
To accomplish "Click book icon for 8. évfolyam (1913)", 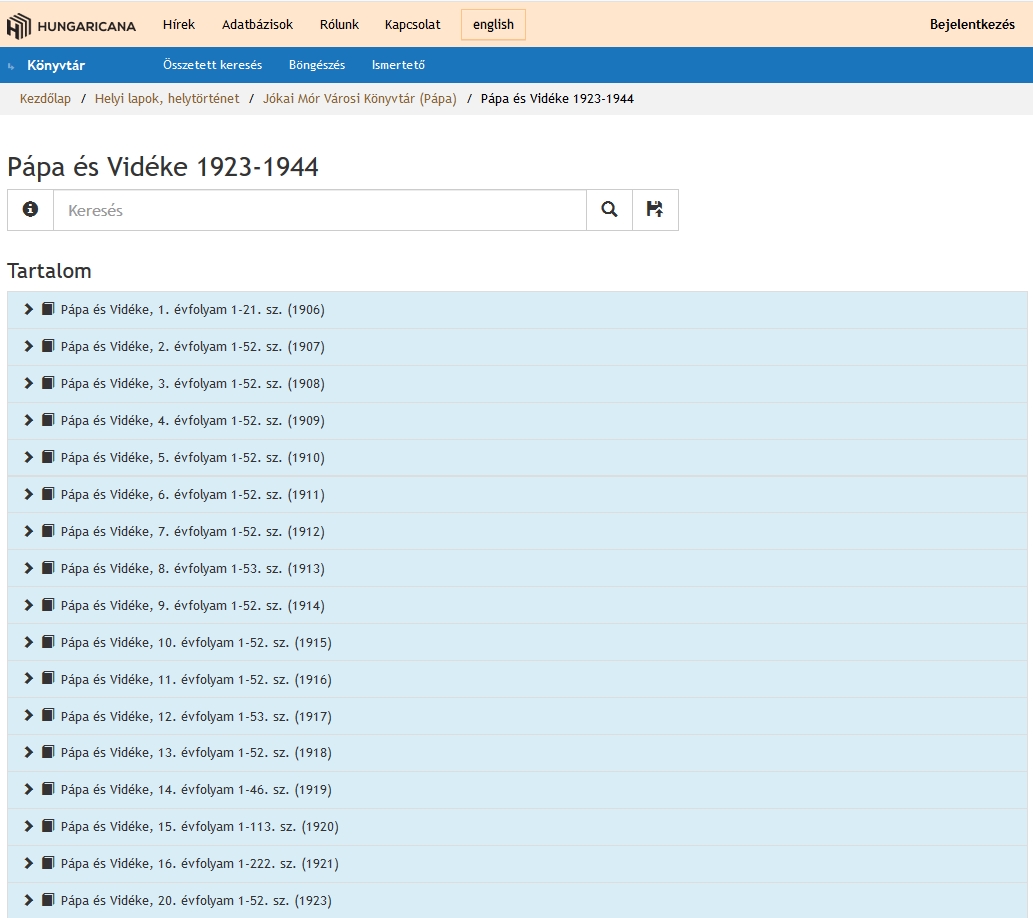I will coord(47,567).
